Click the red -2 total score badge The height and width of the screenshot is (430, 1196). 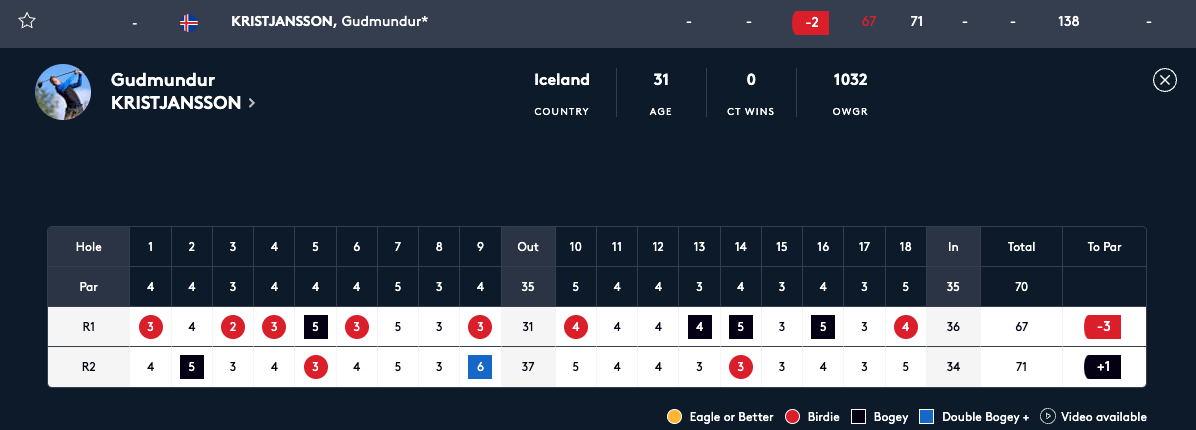pos(811,22)
